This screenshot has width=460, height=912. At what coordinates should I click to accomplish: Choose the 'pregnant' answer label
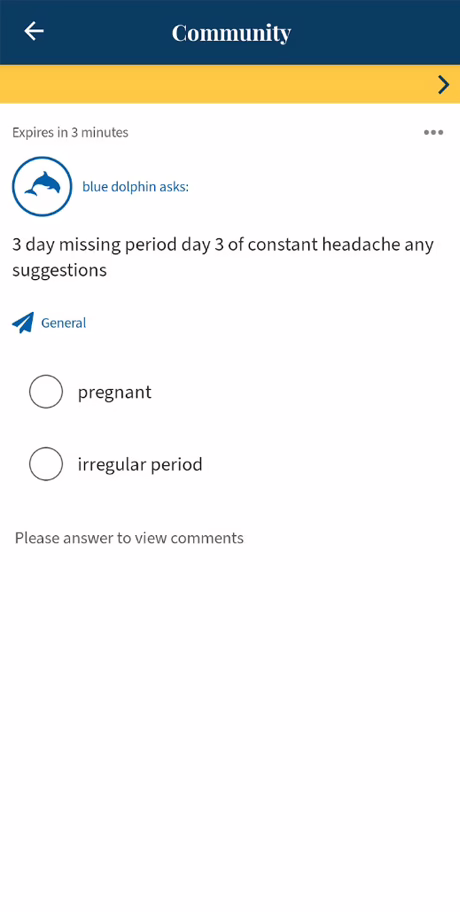(115, 393)
